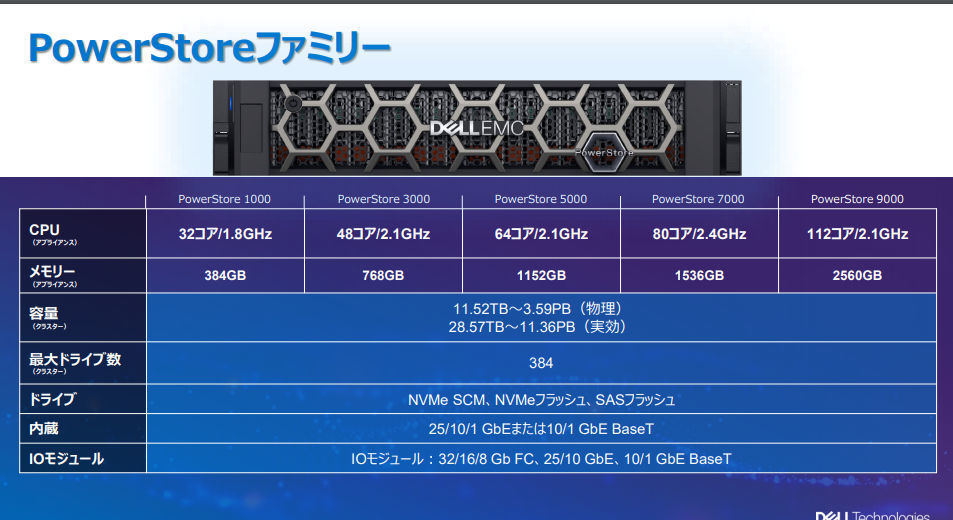
Task: Click the メモリー row label
Action: [x=83, y=276]
